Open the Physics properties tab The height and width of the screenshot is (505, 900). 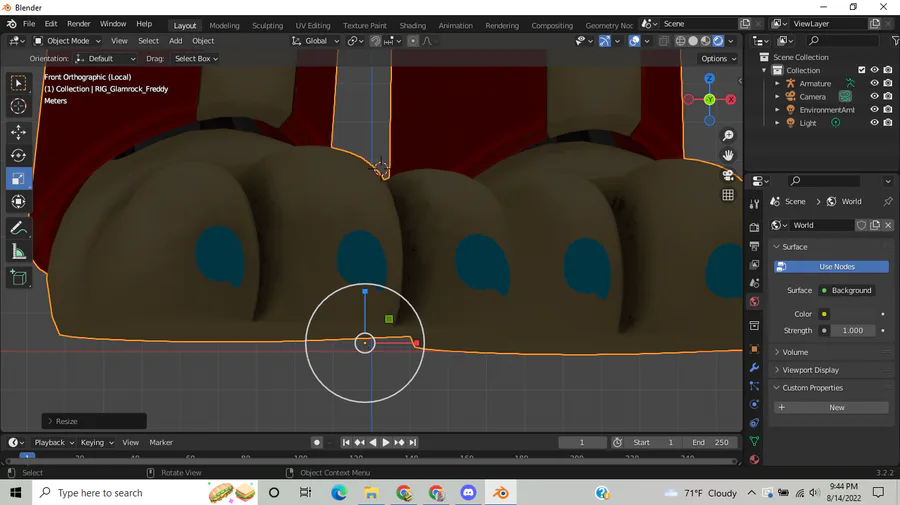point(754,404)
